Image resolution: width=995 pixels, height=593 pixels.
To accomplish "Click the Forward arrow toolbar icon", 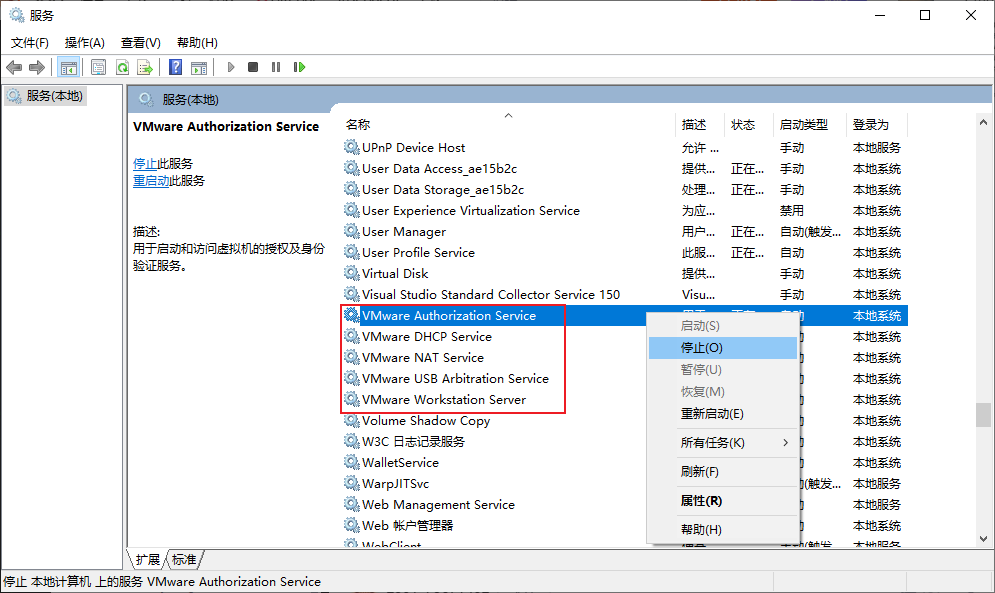I will (x=37, y=67).
